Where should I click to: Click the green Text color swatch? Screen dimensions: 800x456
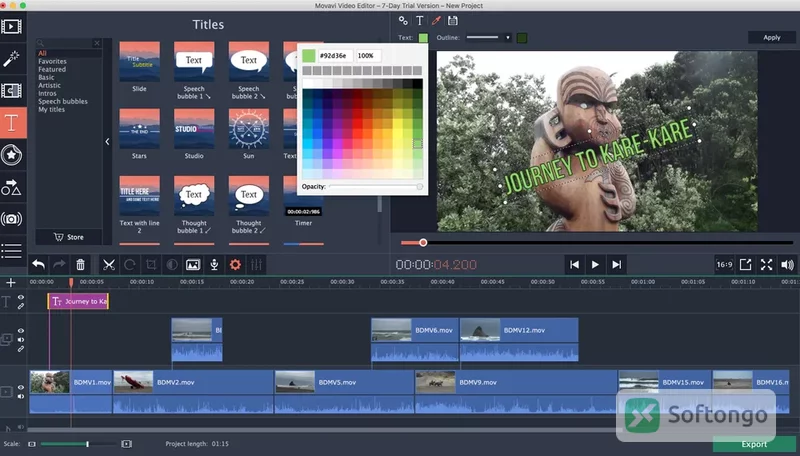[x=423, y=38]
